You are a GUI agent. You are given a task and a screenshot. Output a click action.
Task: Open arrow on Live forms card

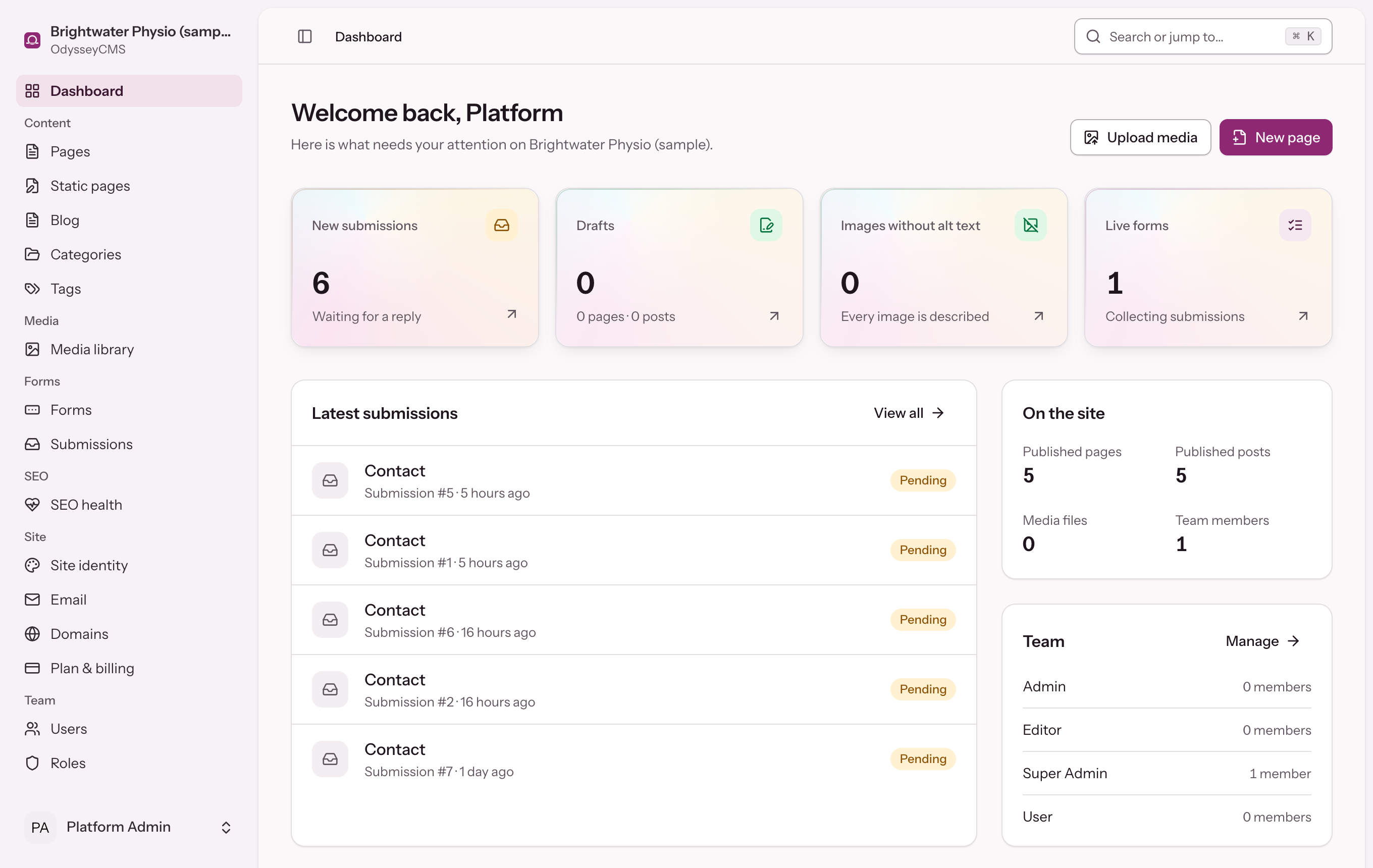pos(1303,316)
